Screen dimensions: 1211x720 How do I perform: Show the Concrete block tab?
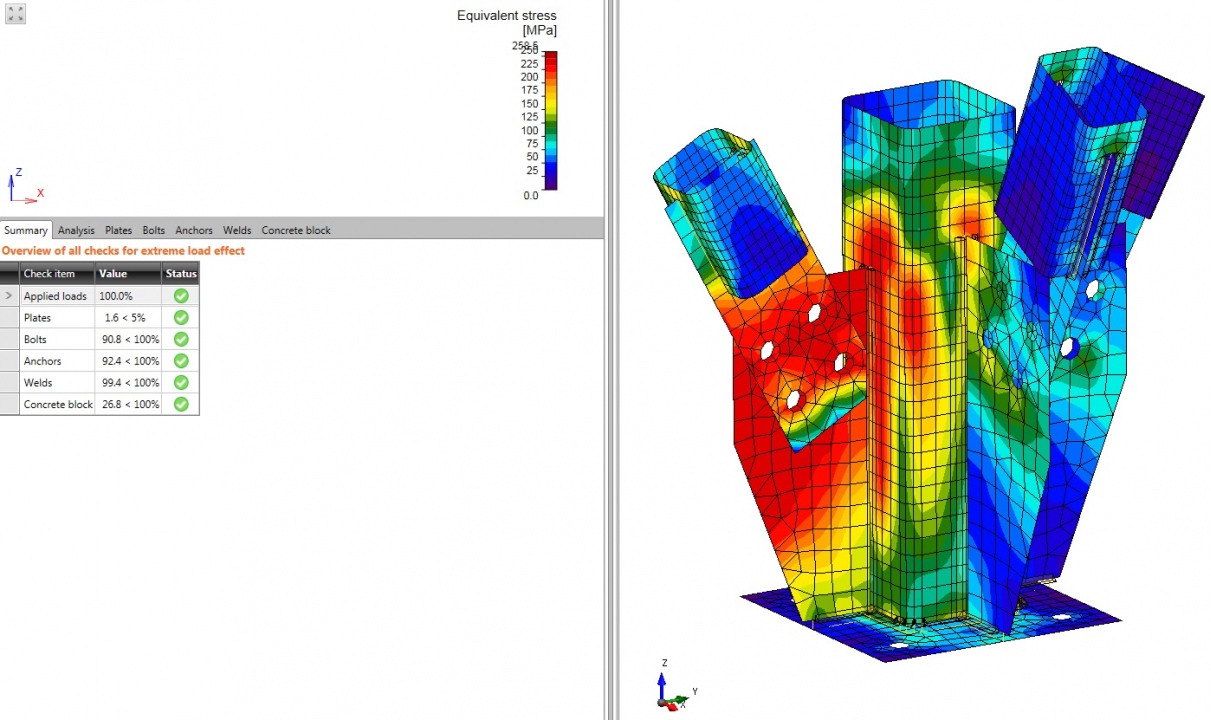tap(296, 230)
